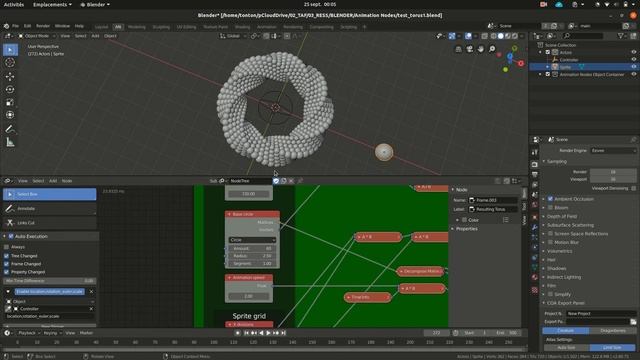Click the Dragonbones button
Viewport: 640px width, 360px height.
[613, 331]
